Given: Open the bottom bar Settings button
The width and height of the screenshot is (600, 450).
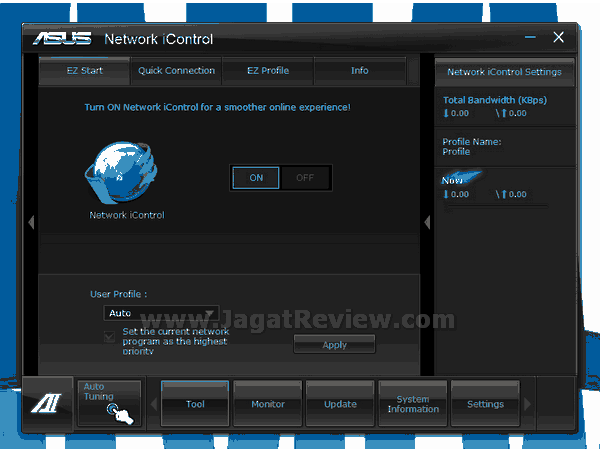Looking at the screenshot, I should pyautogui.click(x=485, y=404).
